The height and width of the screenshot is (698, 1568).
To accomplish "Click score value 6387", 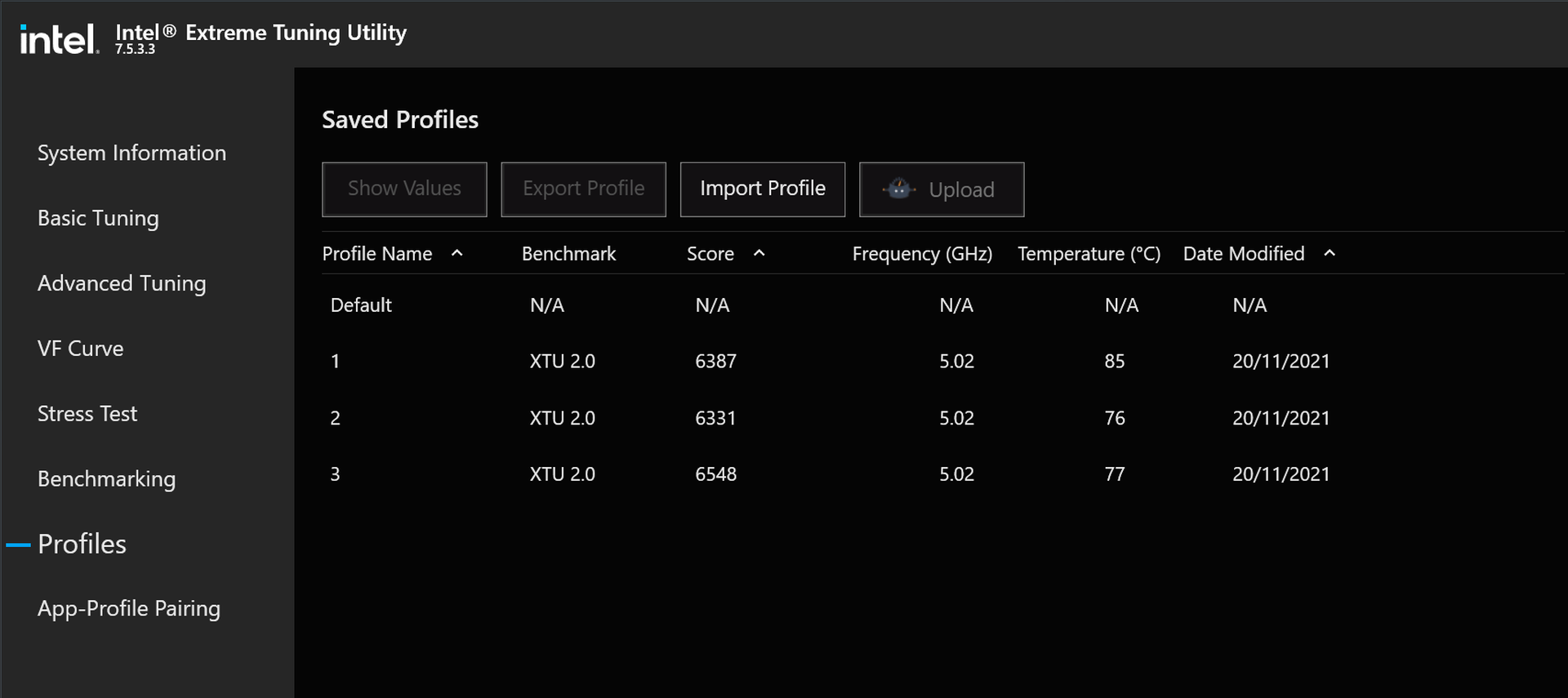I will pyautogui.click(x=715, y=361).
